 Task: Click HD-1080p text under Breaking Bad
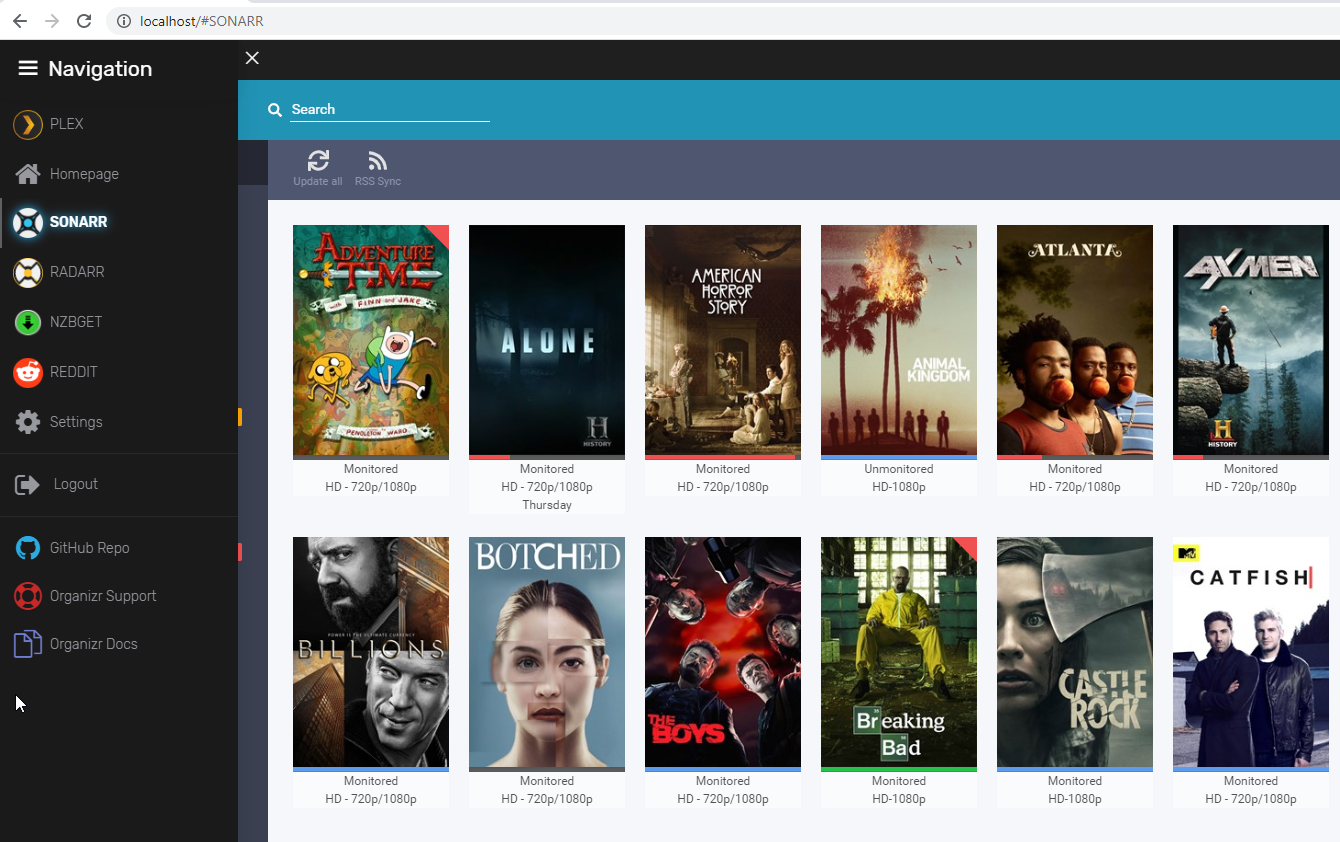(x=899, y=799)
